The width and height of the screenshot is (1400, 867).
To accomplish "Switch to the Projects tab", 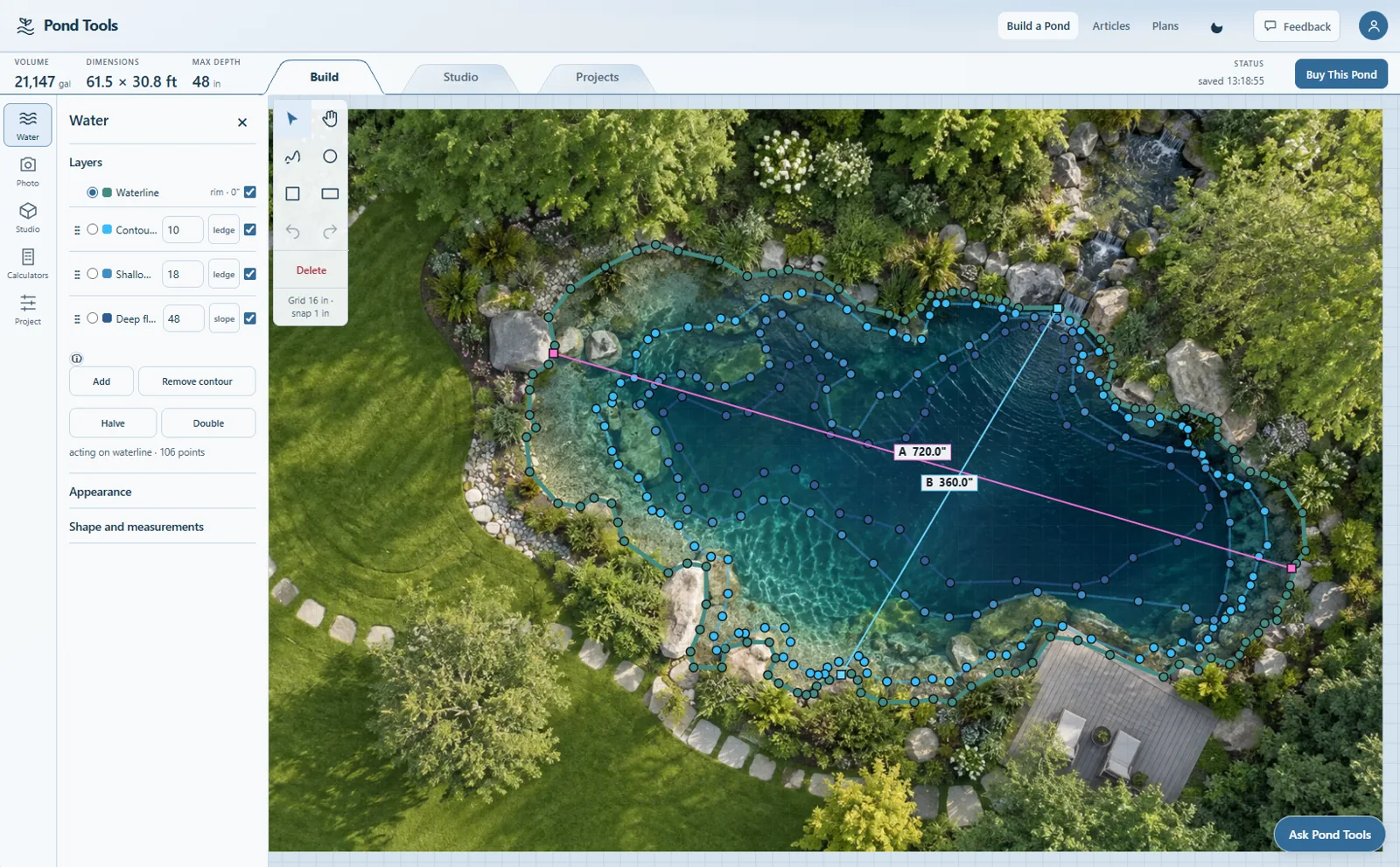I will click(x=597, y=77).
